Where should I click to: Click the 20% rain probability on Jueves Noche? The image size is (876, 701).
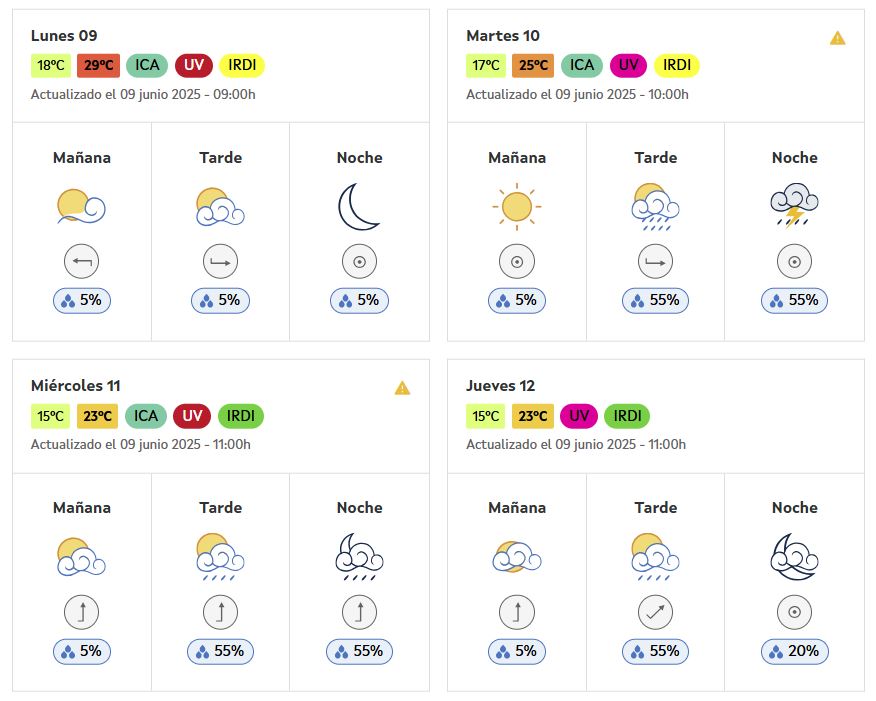coord(794,651)
